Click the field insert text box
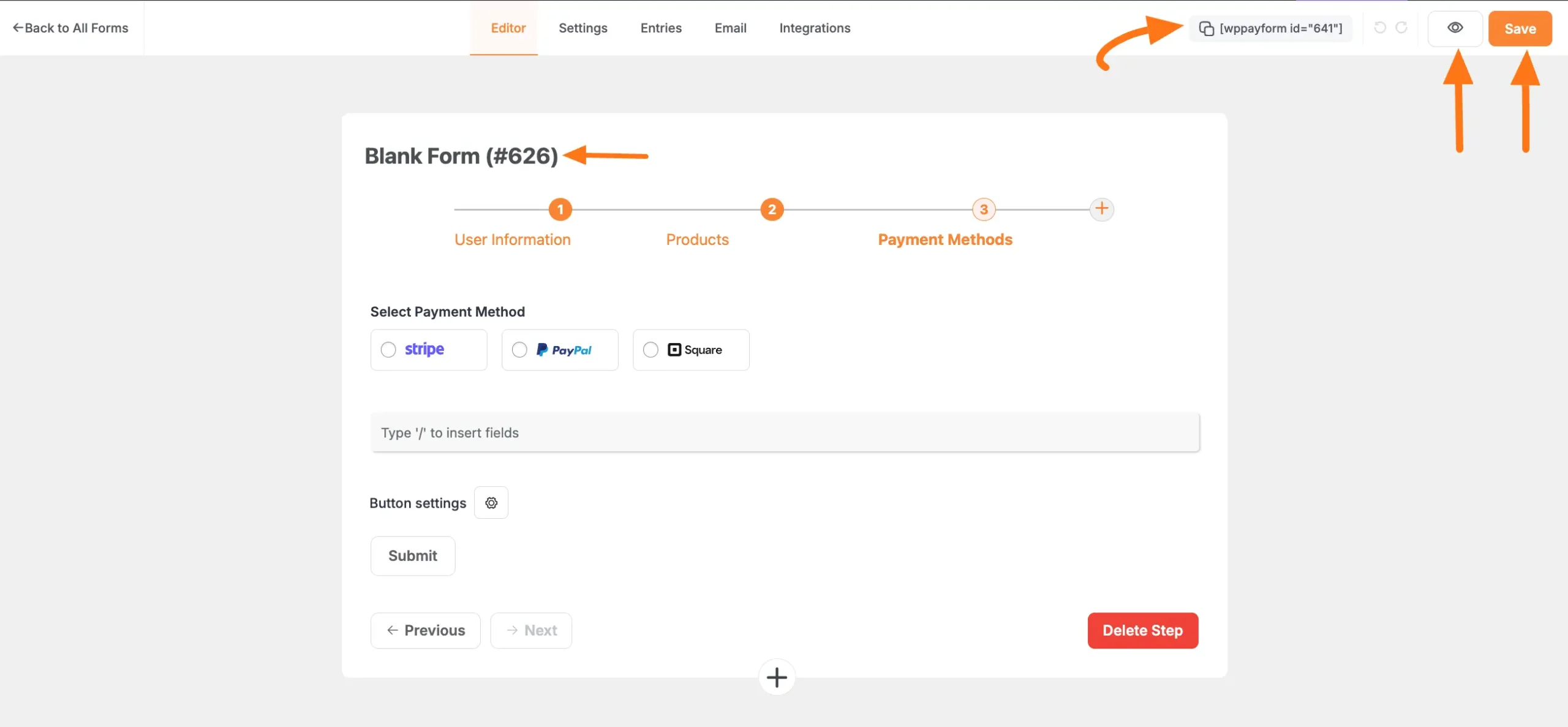 tap(784, 432)
